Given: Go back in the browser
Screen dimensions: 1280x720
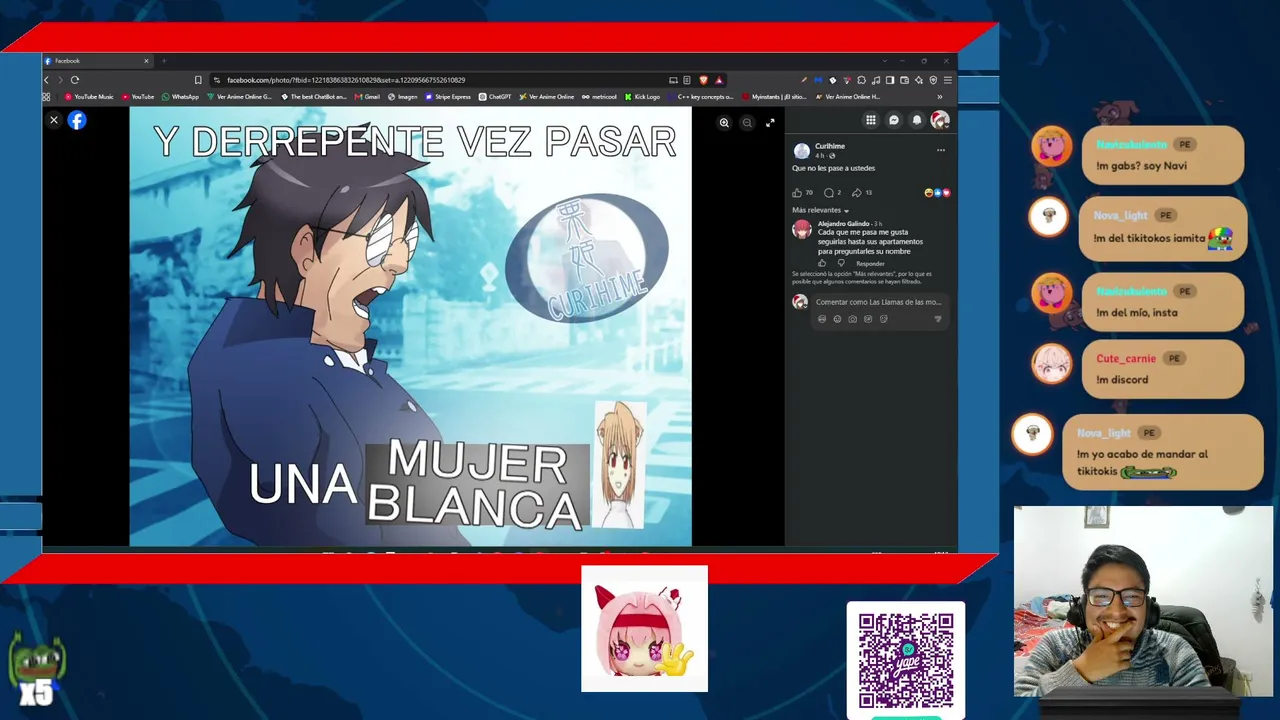Looking at the screenshot, I should (x=46, y=80).
